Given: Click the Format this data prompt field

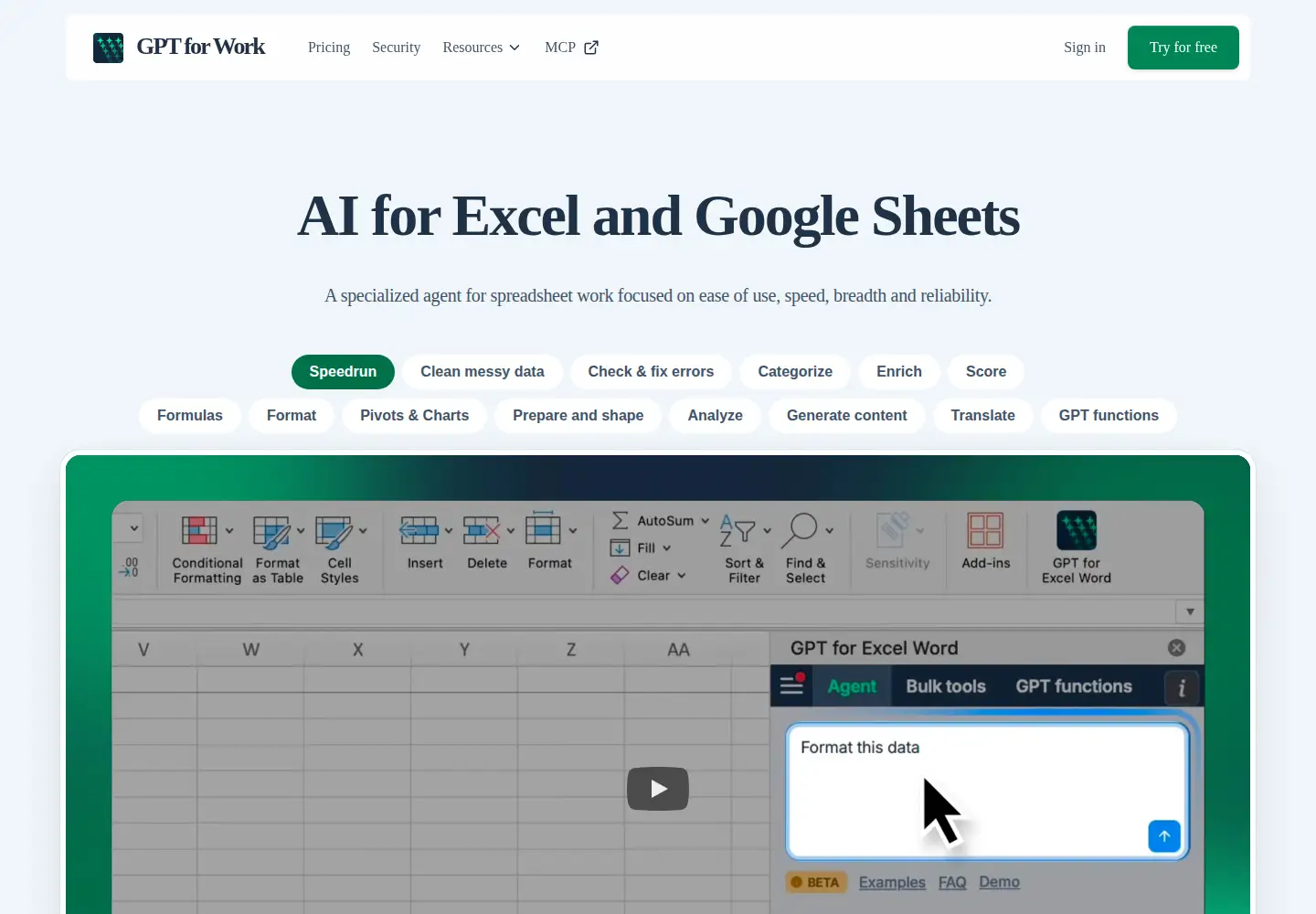Looking at the screenshot, I should 987,792.
